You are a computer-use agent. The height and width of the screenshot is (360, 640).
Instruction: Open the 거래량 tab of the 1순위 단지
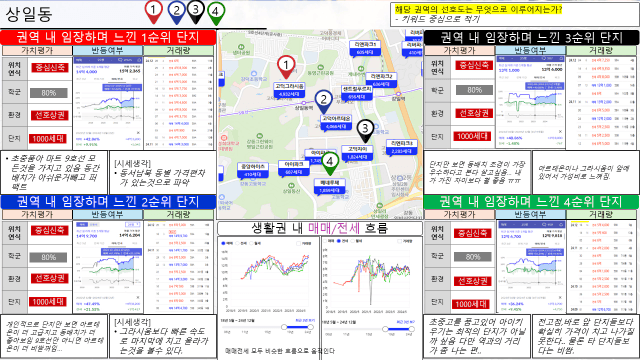tap(178, 51)
